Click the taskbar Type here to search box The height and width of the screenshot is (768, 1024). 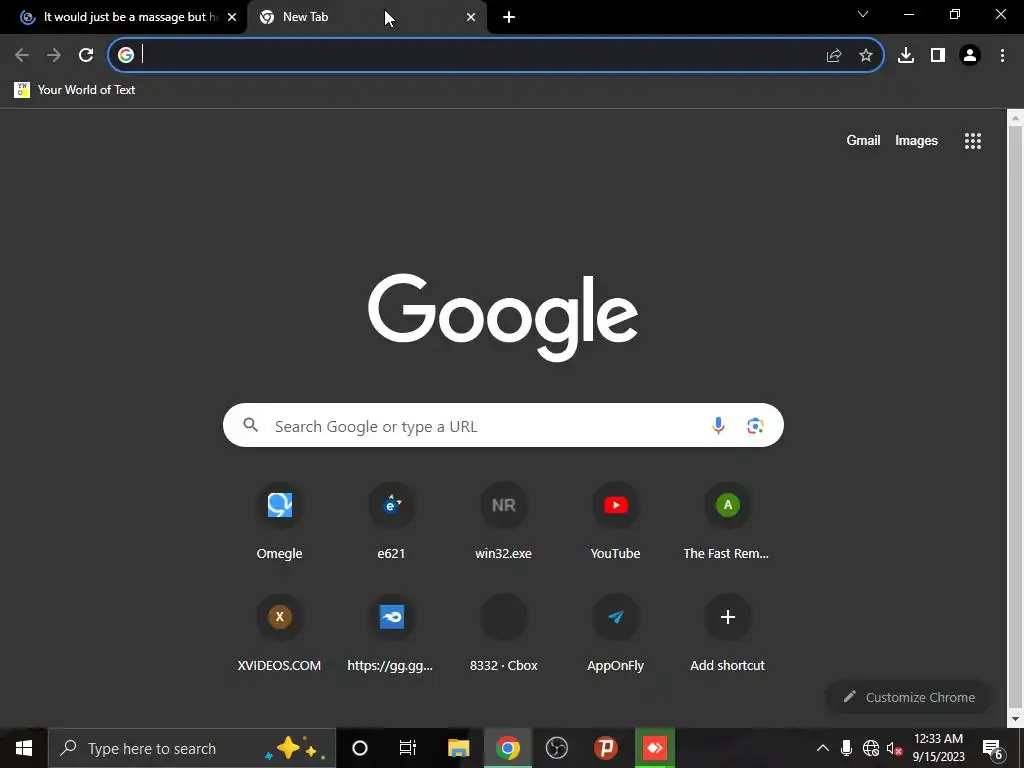point(192,748)
